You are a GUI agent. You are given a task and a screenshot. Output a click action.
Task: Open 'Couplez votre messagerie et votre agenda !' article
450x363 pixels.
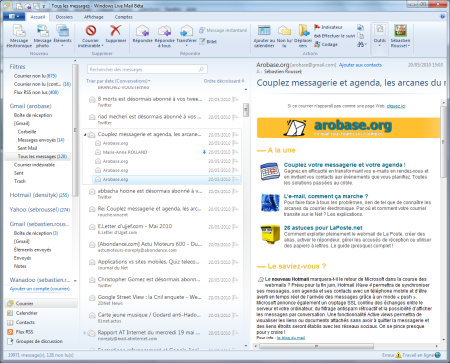tap(344, 165)
